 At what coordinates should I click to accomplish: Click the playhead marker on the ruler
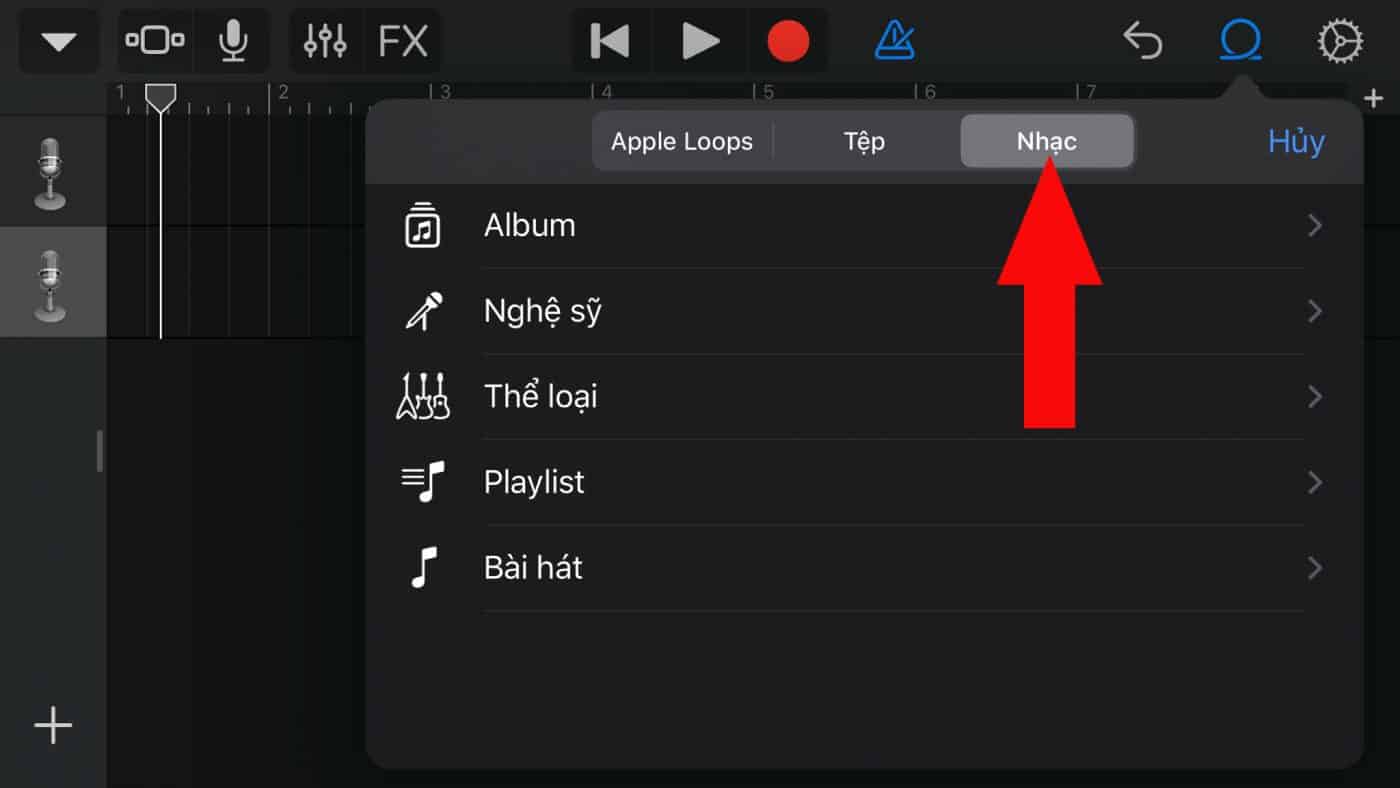point(160,97)
